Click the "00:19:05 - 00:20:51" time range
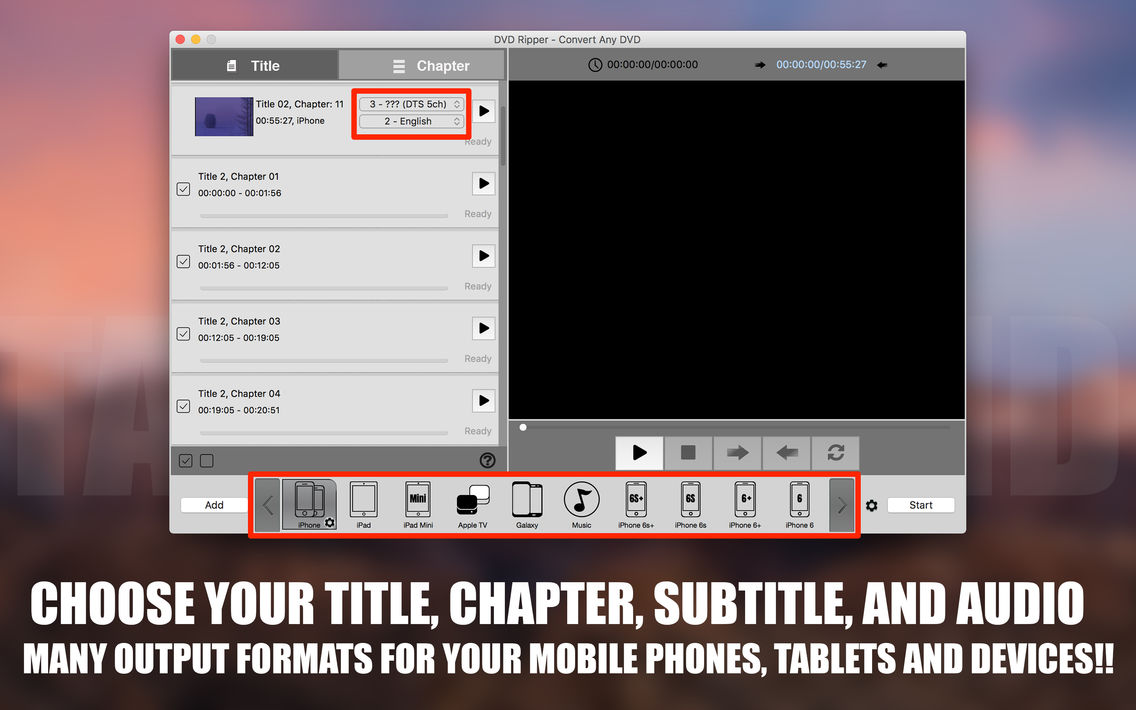This screenshot has width=1136, height=710. point(239,410)
